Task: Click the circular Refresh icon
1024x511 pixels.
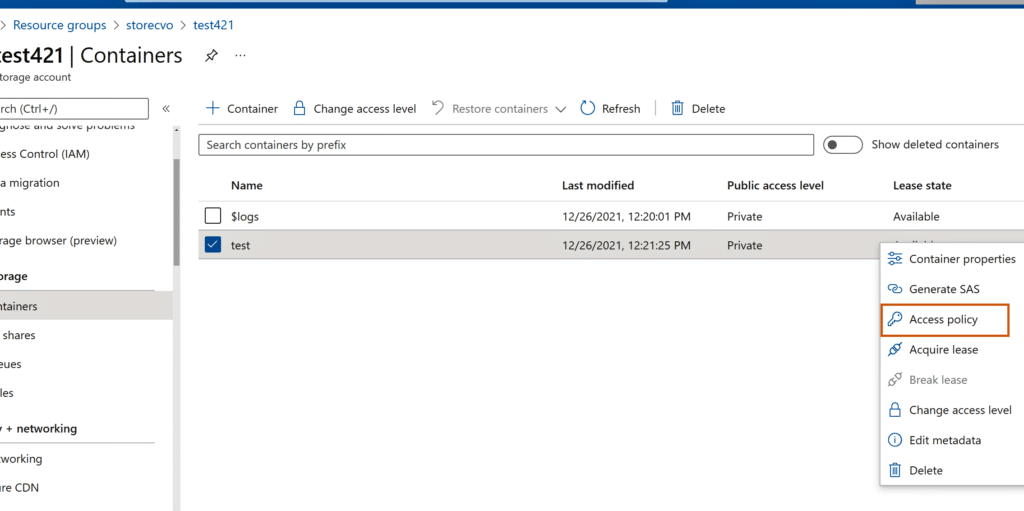Action: tap(588, 108)
